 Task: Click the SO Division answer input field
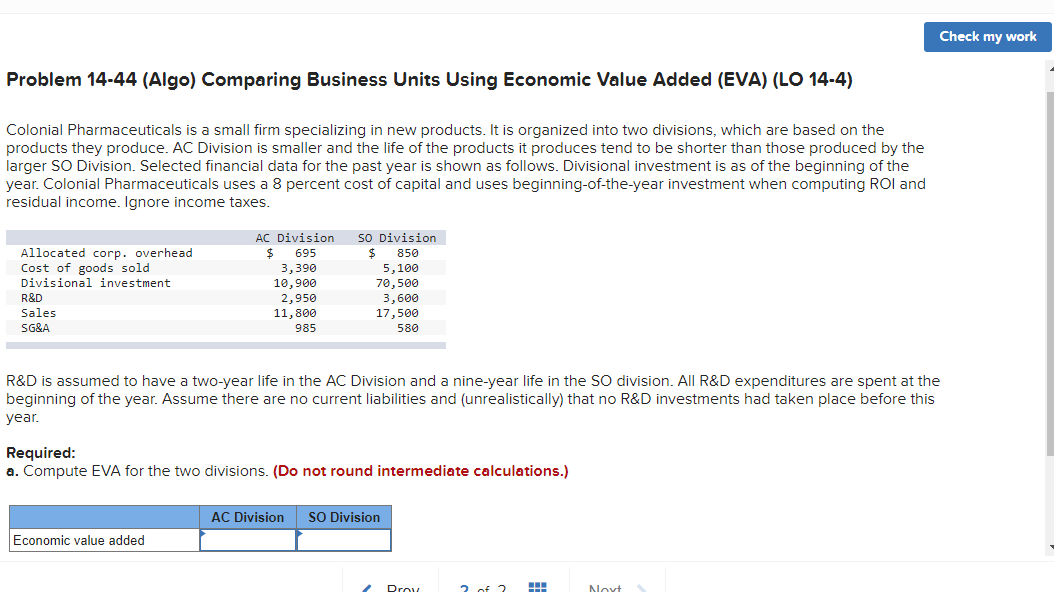[x=343, y=540]
